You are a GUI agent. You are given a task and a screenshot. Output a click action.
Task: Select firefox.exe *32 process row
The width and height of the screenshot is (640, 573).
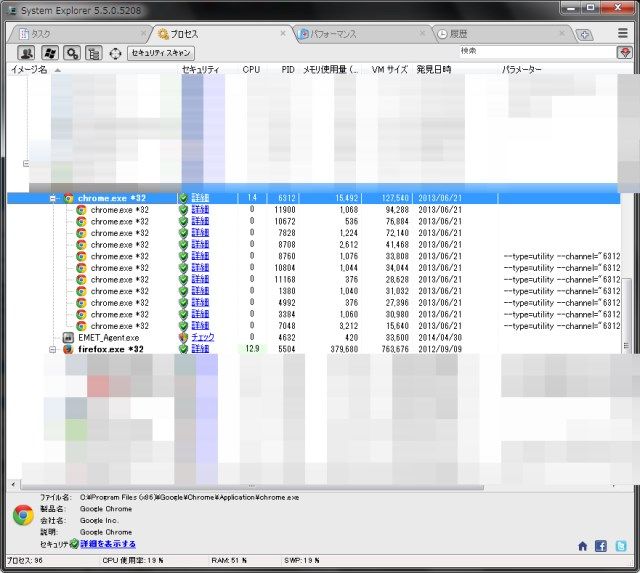313,349
